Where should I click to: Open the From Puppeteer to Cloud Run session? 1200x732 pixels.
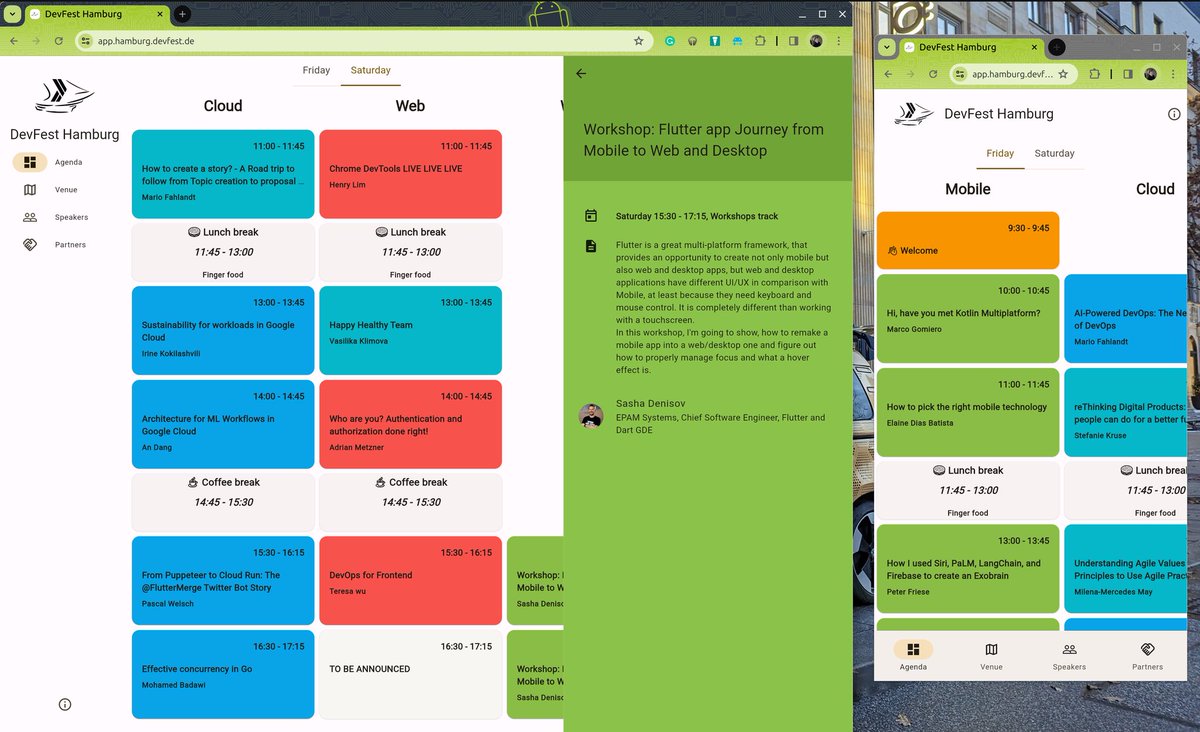pos(223,580)
